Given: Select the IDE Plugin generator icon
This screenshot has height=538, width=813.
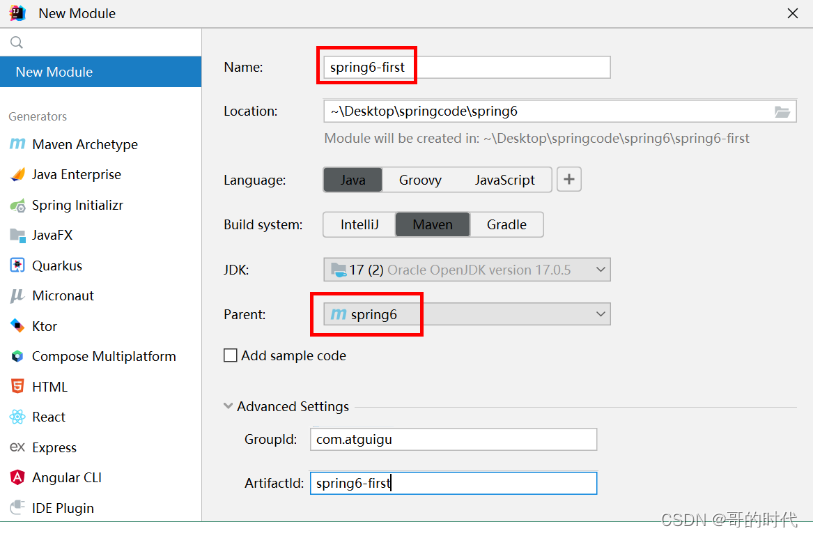Looking at the screenshot, I should pyautogui.click(x=18, y=507).
